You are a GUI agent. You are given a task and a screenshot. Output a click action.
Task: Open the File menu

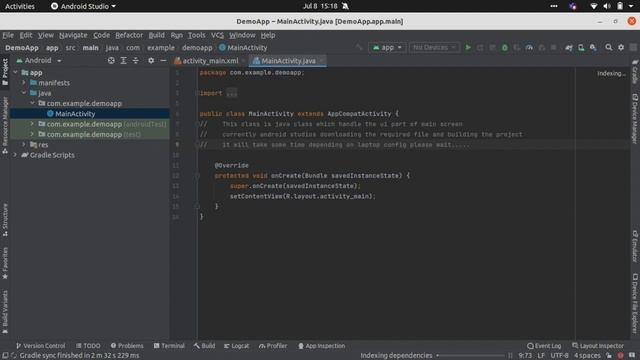coord(8,35)
